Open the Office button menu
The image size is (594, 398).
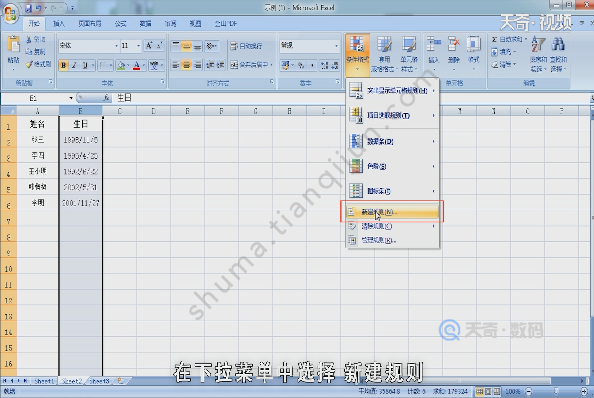tap(11, 14)
